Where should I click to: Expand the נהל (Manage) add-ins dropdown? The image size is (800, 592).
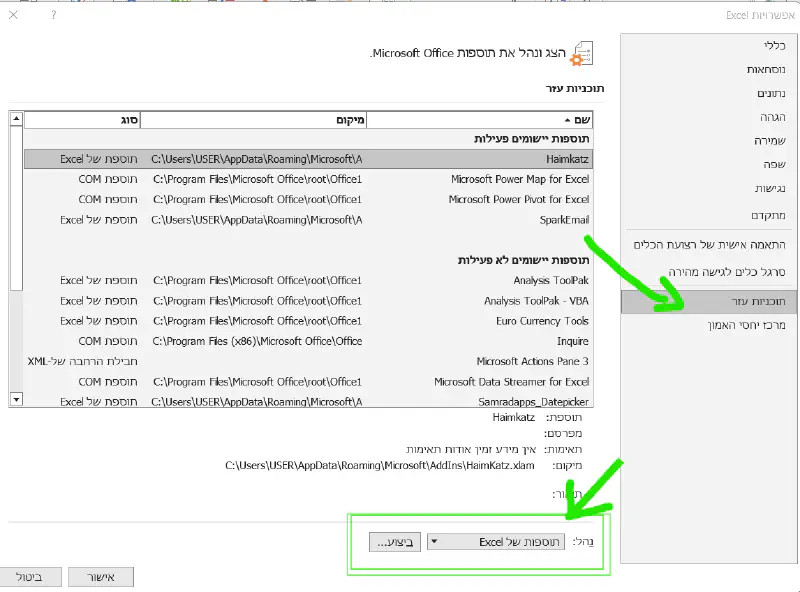pyautogui.click(x=496, y=542)
